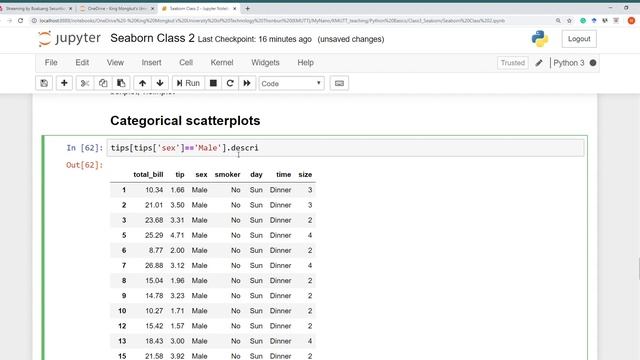The width and height of the screenshot is (640, 360).
Task: Open the Edit menu
Action: (82, 62)
